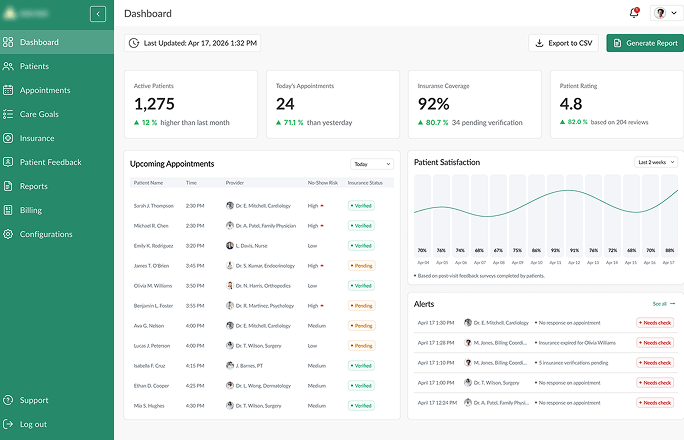Click the Today's Appointments card showing 24
Viewport: 684px width, 440px height.
tap(333, 105)
